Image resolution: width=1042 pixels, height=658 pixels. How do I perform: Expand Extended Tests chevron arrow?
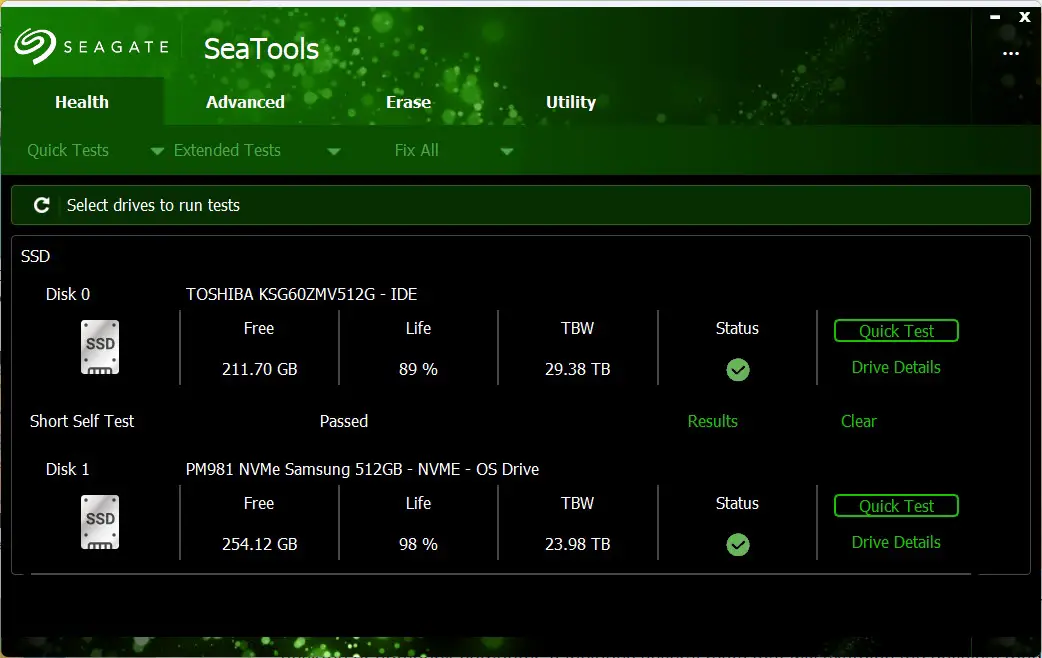click(333, 150)
